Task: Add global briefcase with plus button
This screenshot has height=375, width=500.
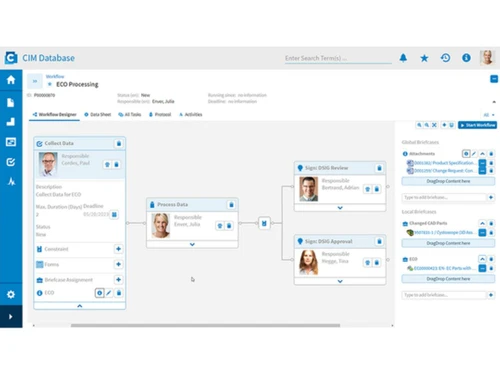Action: coord(491,197)
